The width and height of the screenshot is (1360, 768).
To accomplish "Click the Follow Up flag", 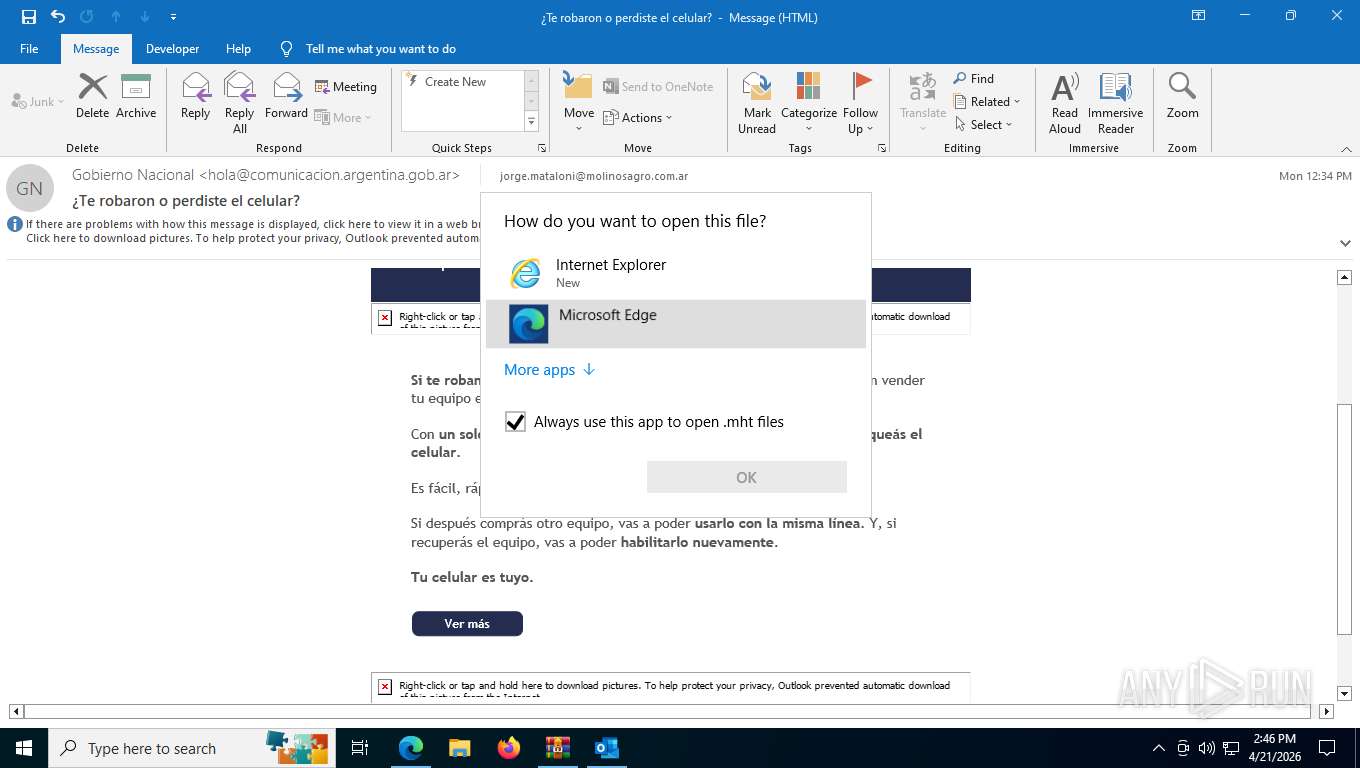I will click(x=860, y=103).
